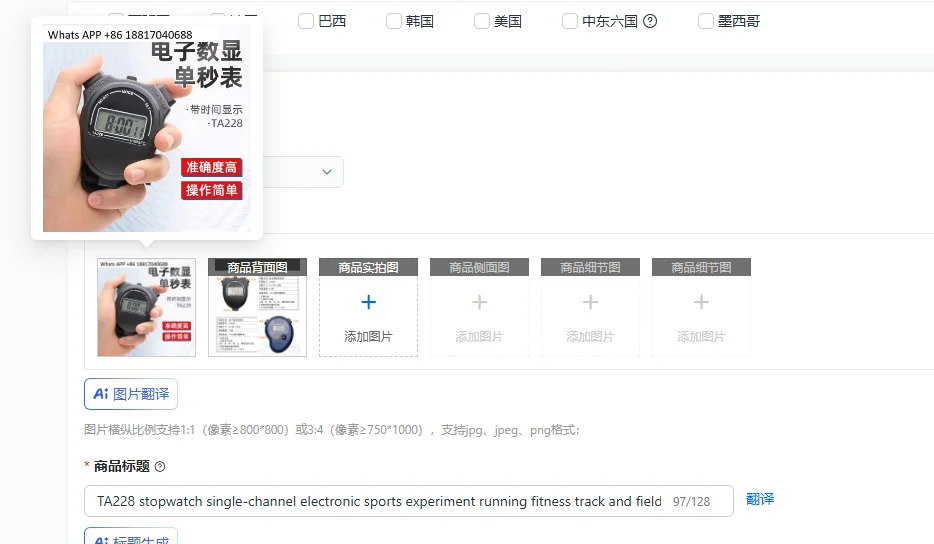934x544 pixels.
Task: Select the 墨西哥 checkbox
Action: (x=706, y=21)
